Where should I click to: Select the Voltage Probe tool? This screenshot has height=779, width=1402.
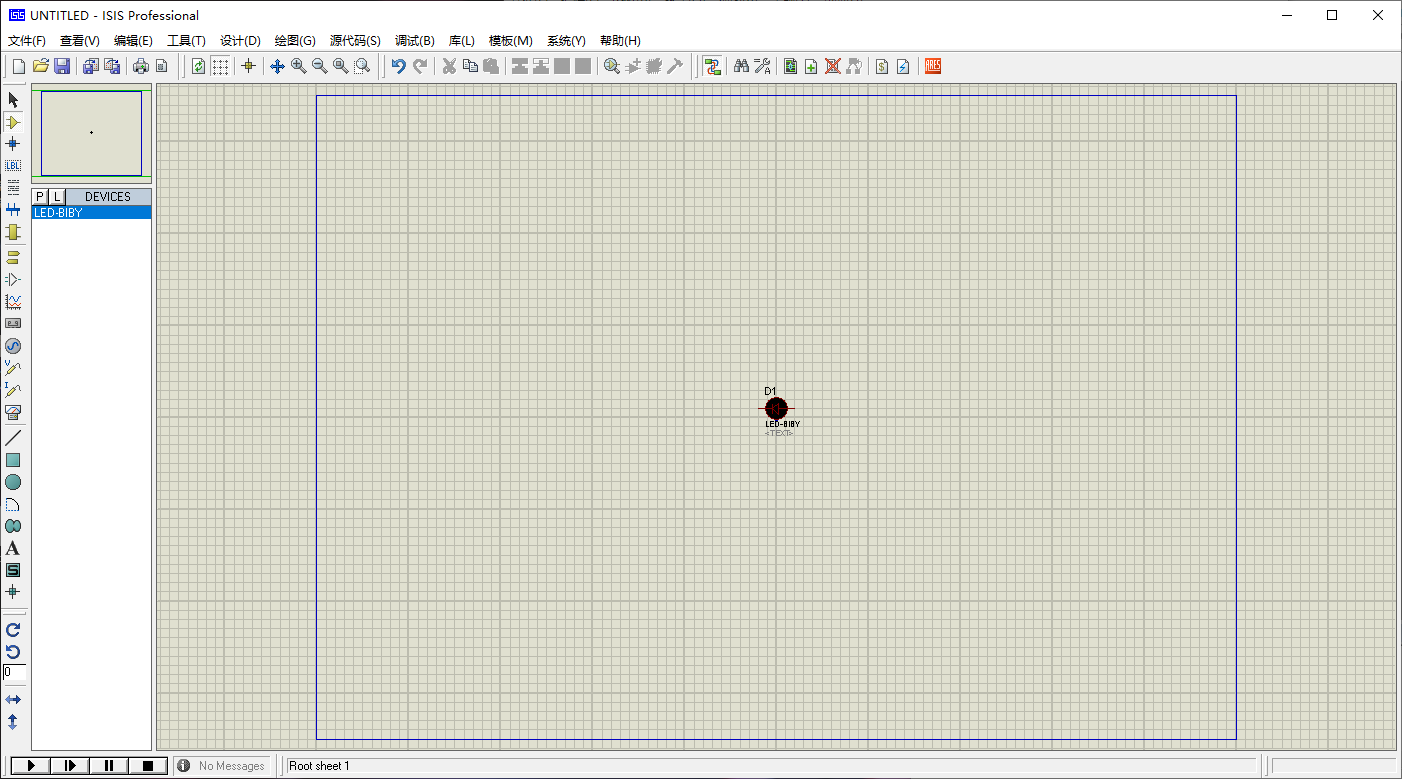tap(13, 368)
